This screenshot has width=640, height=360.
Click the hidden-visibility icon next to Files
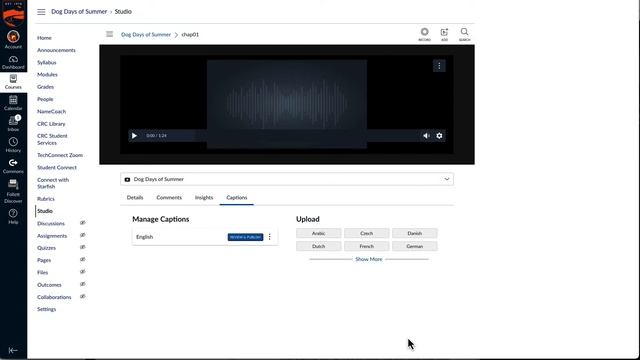click(x=82, y=272)
